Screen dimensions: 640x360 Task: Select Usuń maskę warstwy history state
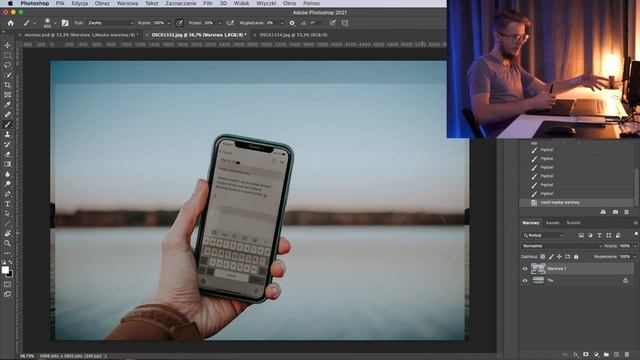tap(576, 202)
